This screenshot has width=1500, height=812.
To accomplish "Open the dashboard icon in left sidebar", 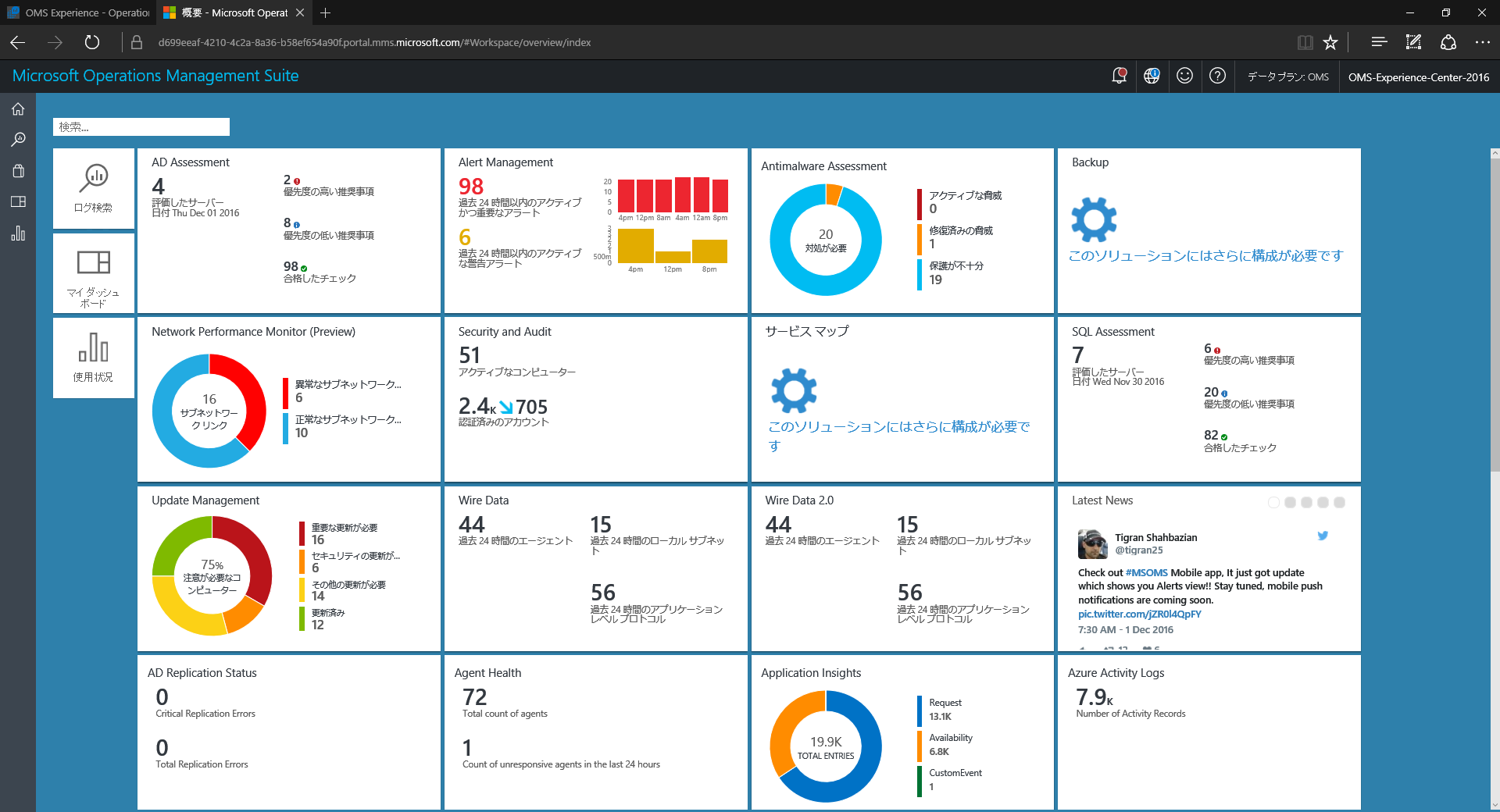I will 18,201.
